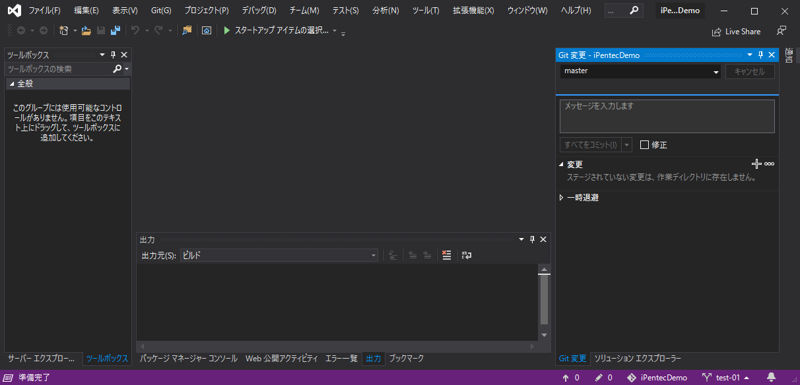
Task: Switch to the ソリューション エクスプローラー tab
Action: tap(638, 358)
